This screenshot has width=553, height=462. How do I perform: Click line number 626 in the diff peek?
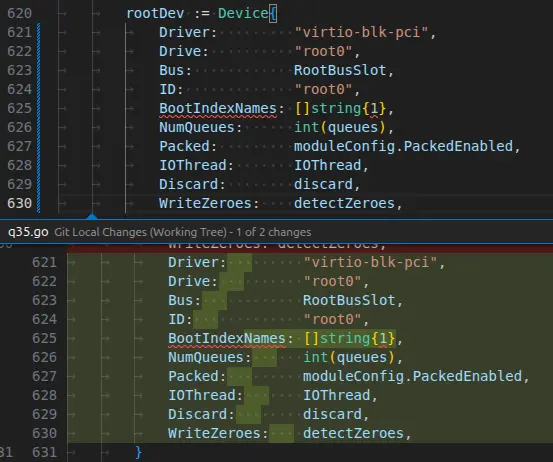[44, 357]
